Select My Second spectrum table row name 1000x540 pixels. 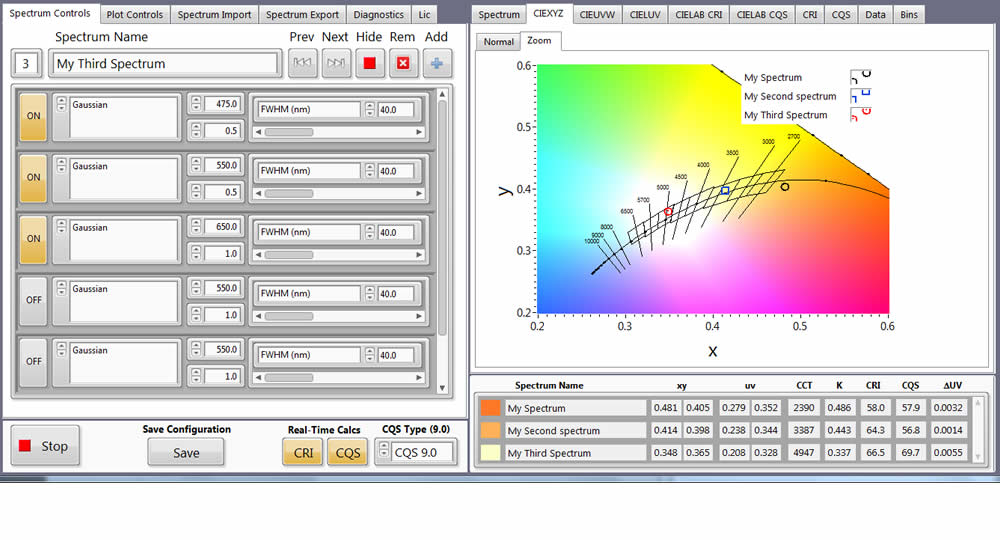pos(576,430)
